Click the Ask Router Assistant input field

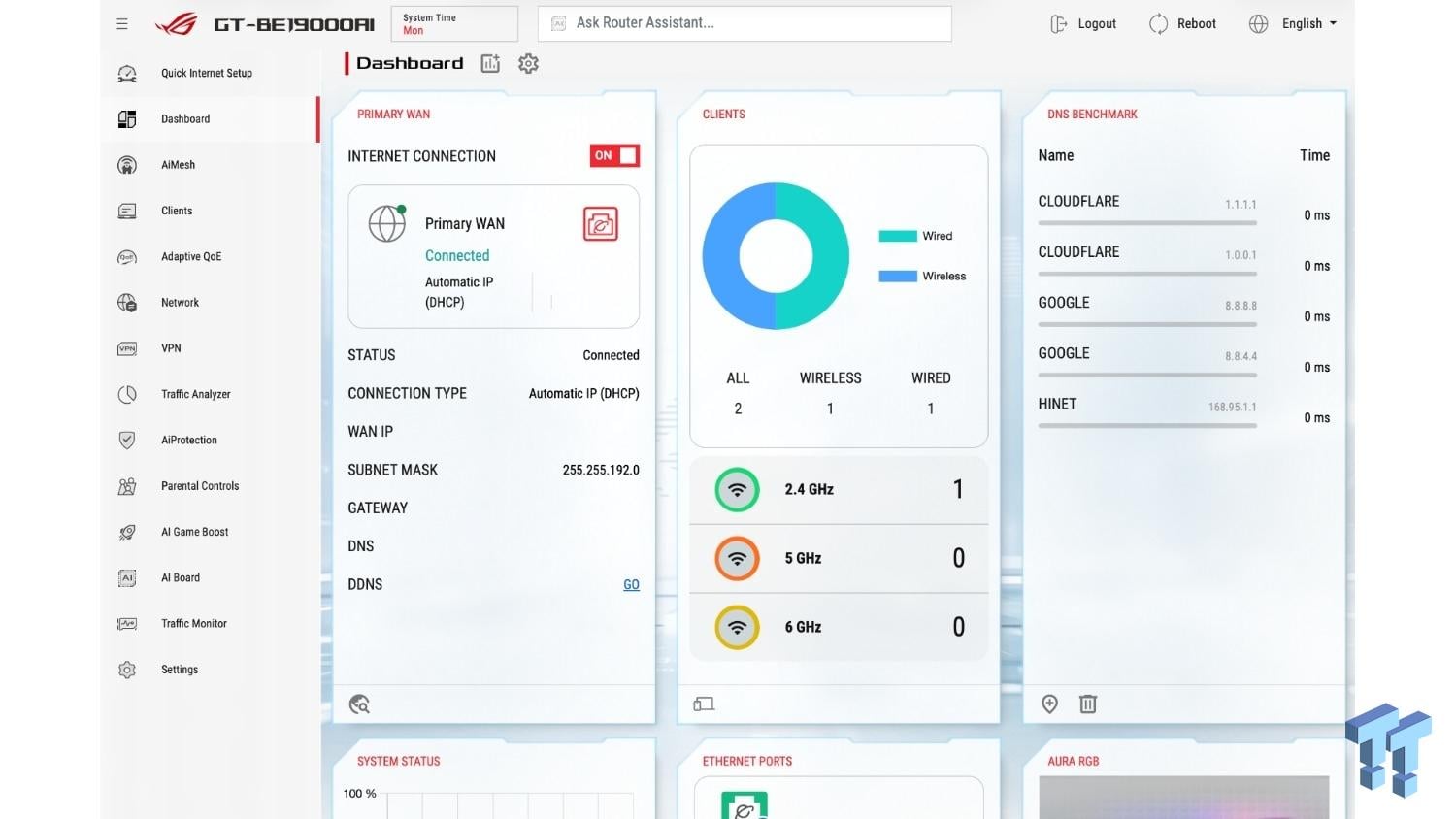coord(745,23)
